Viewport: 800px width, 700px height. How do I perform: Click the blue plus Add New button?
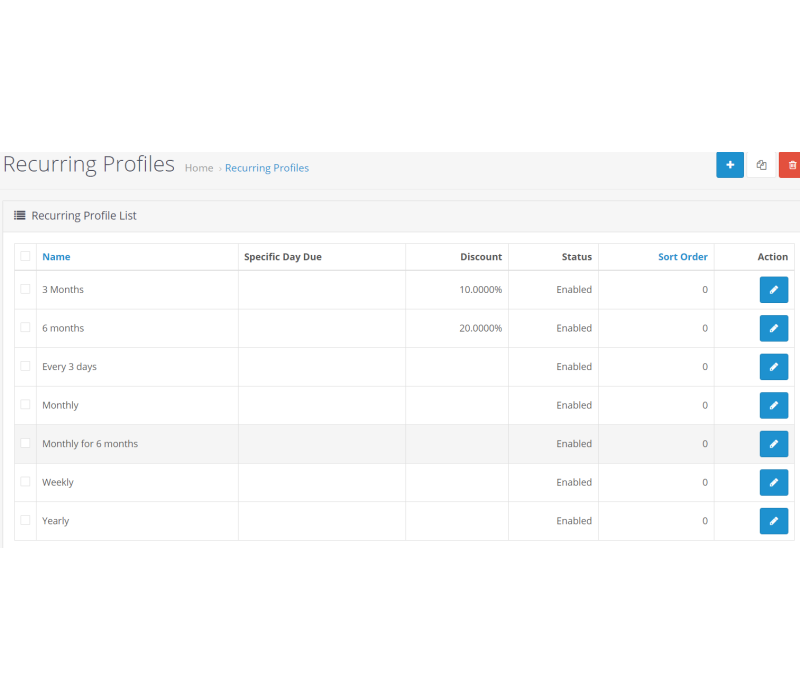click(729, 165)
